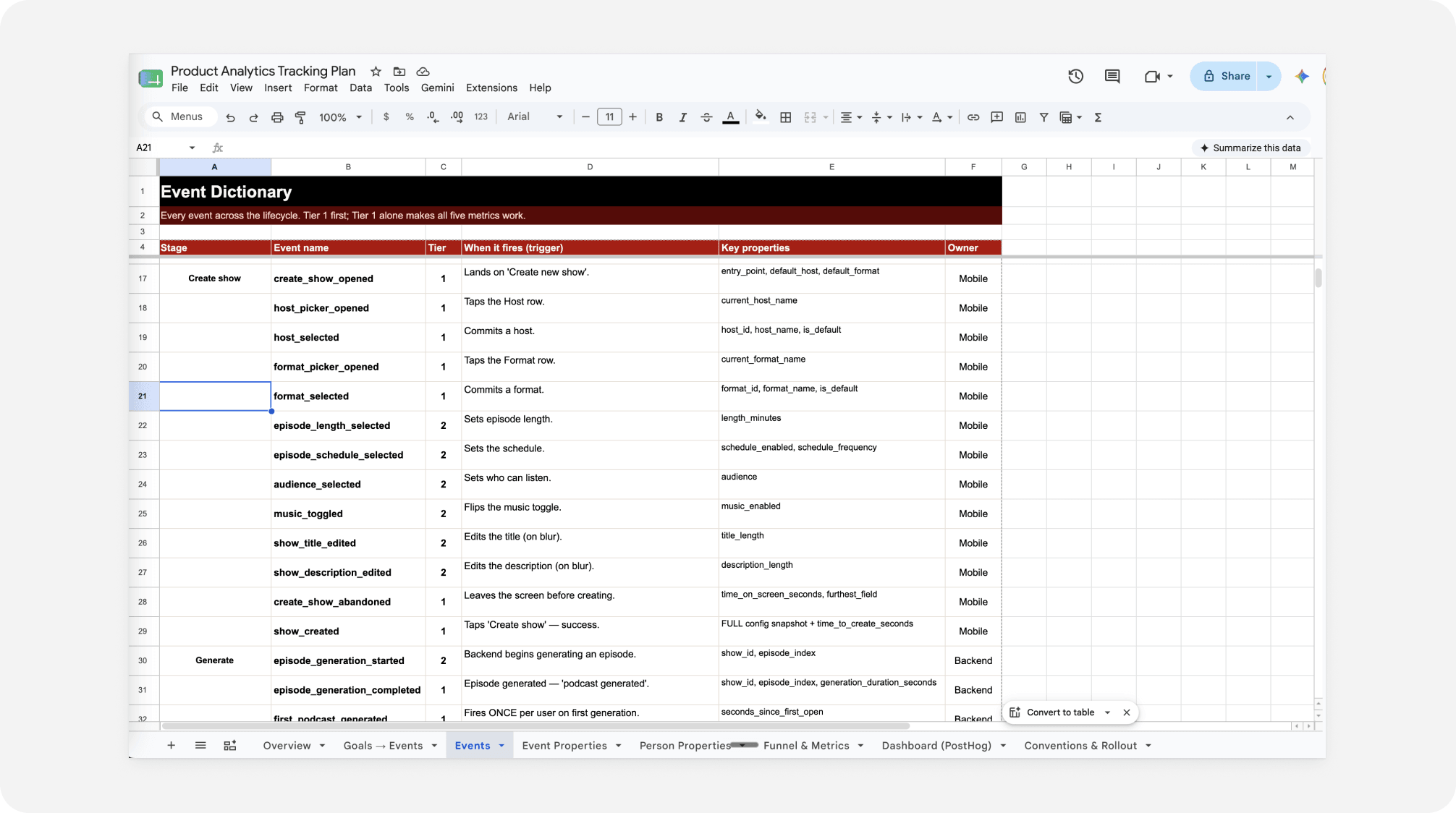This screenshot has width=1456, height=813.
Task: Insert chart icon in toolbar
Action: click(x=1020, y=117)
